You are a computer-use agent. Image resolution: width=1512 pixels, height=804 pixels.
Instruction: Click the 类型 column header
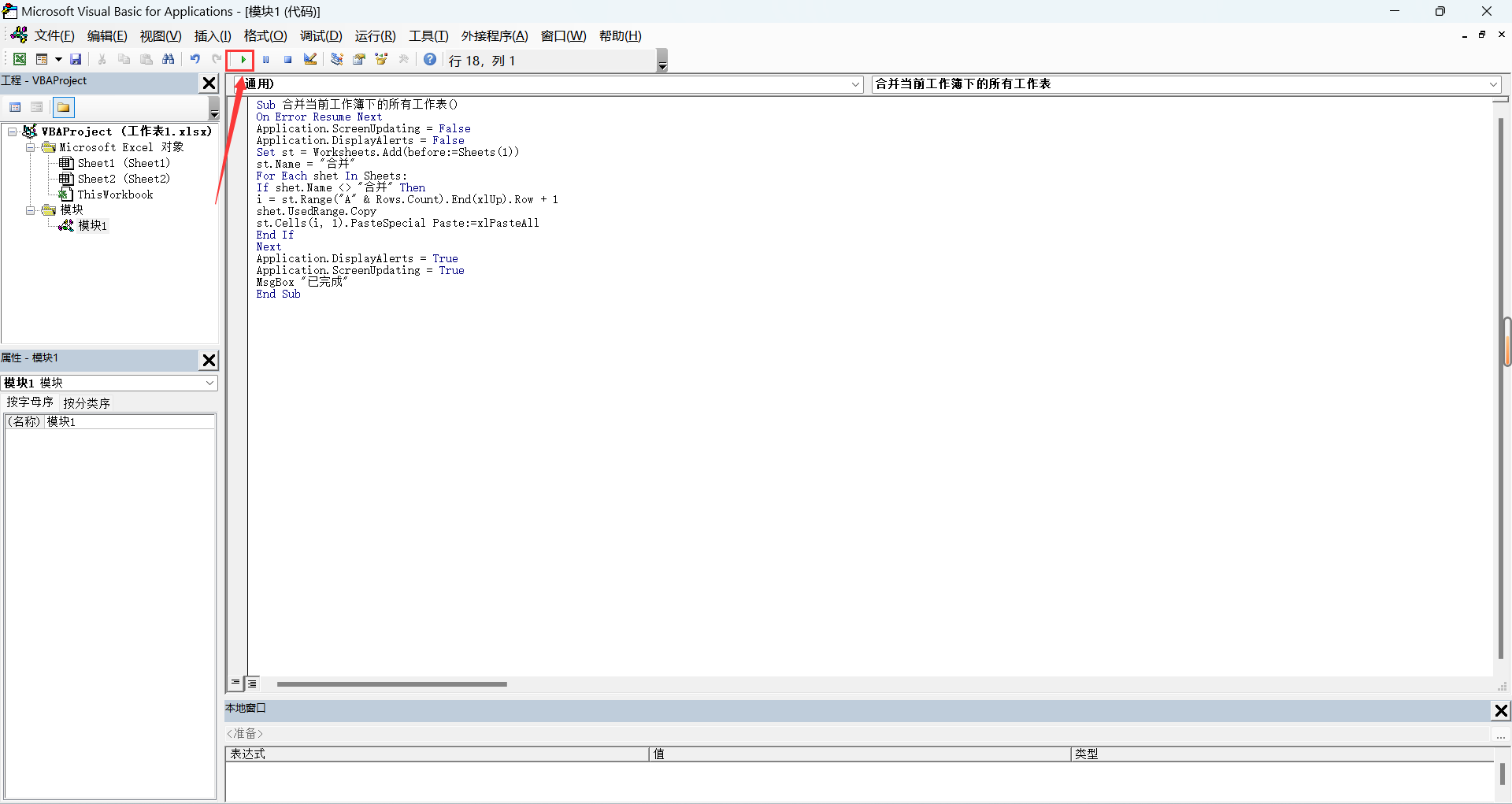(1283, 754)
